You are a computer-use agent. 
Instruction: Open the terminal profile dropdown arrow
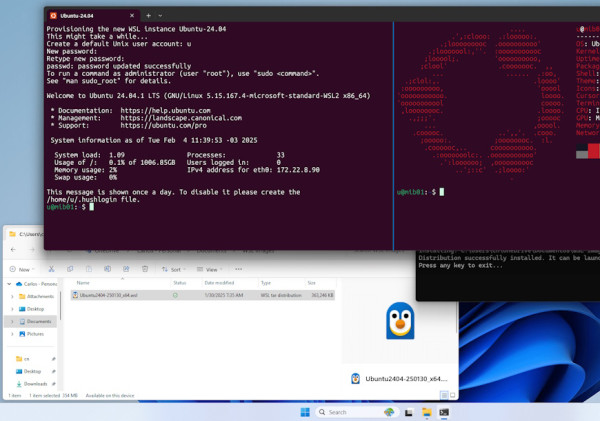point(160,16)
